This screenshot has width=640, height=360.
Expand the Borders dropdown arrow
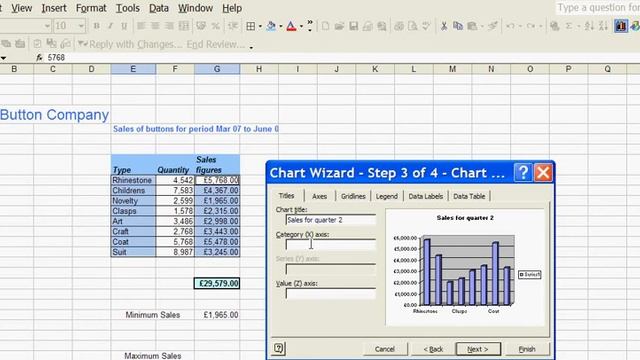coord(260,26)
